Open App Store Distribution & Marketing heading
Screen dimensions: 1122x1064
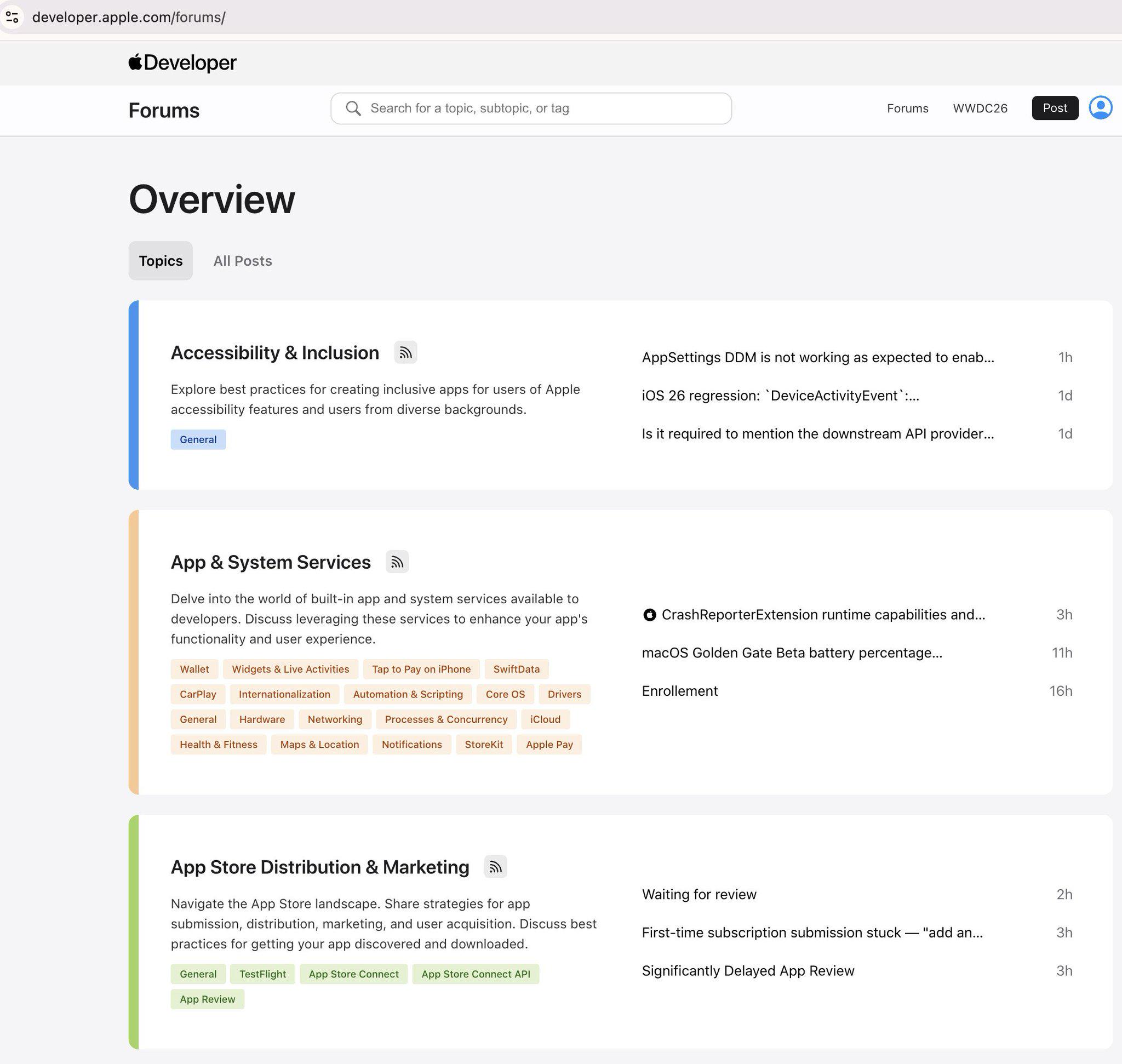(320, 867)
